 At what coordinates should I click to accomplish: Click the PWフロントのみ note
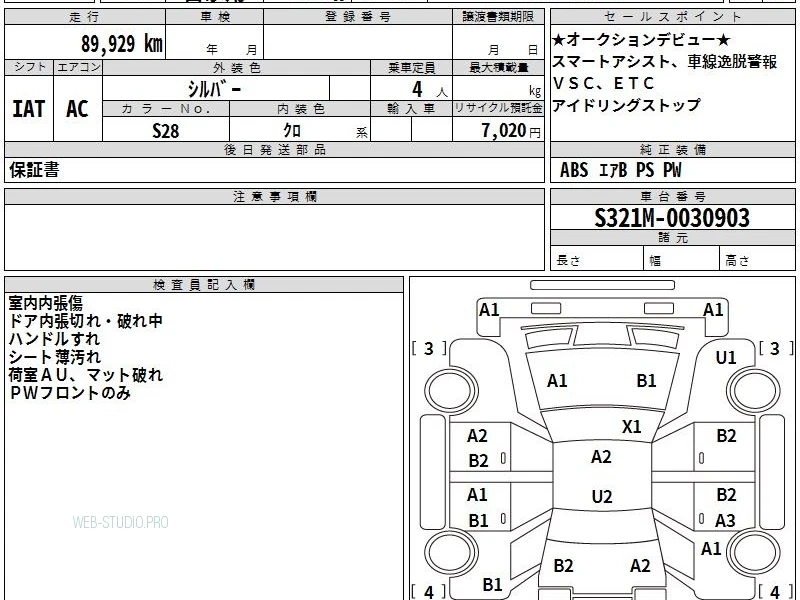tap(70, 393)
